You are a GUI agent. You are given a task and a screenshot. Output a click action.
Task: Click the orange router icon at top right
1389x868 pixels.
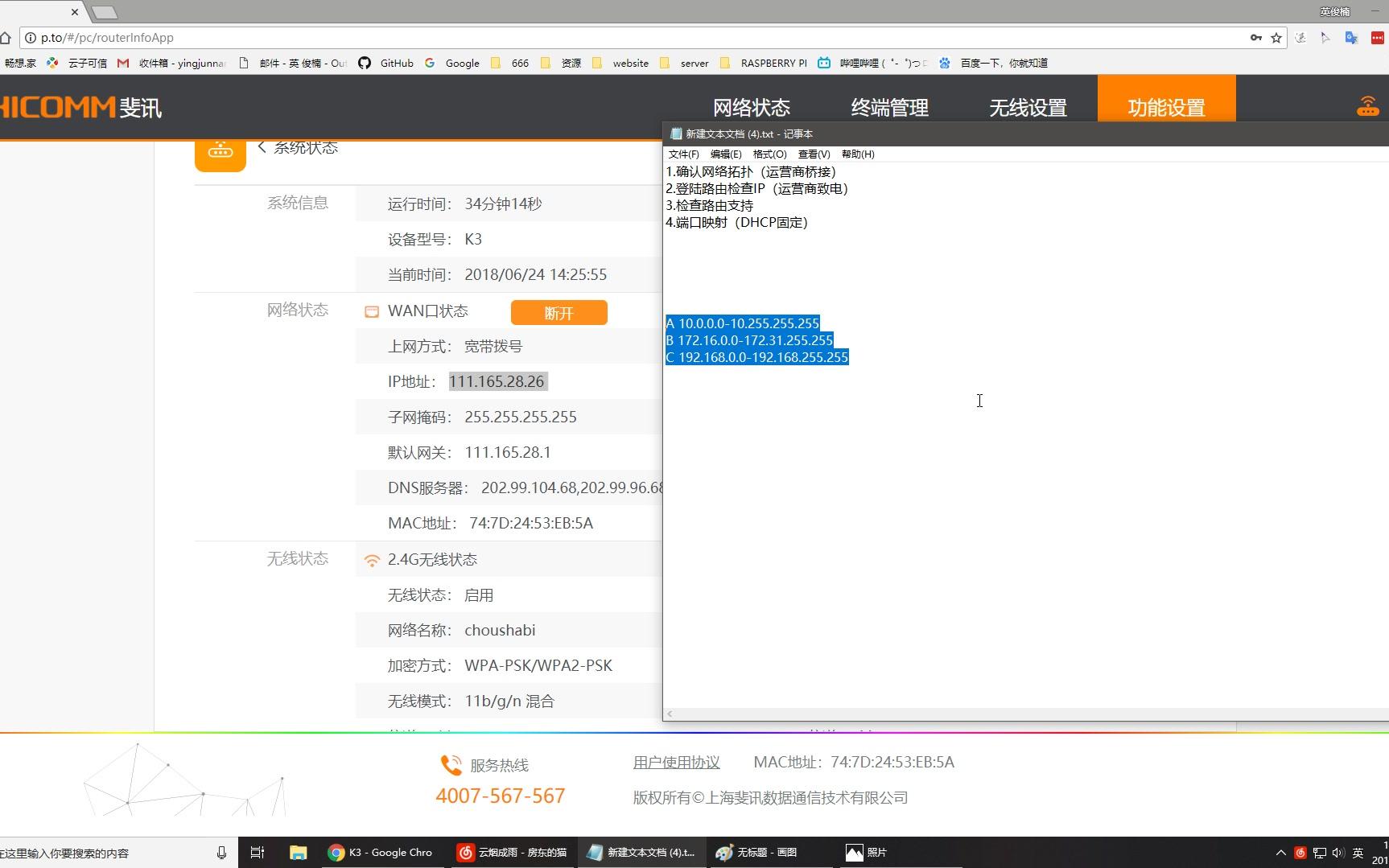point(1368,105)
